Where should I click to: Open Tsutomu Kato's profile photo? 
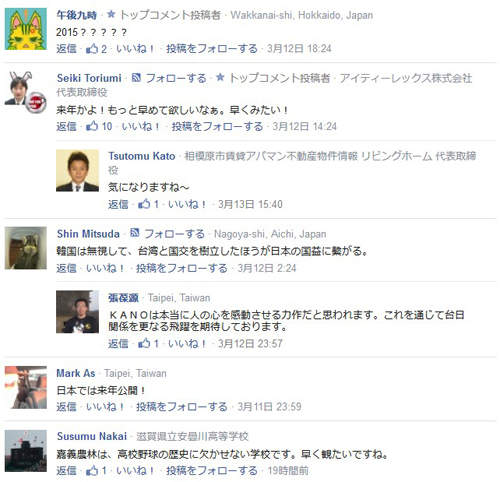77,170
